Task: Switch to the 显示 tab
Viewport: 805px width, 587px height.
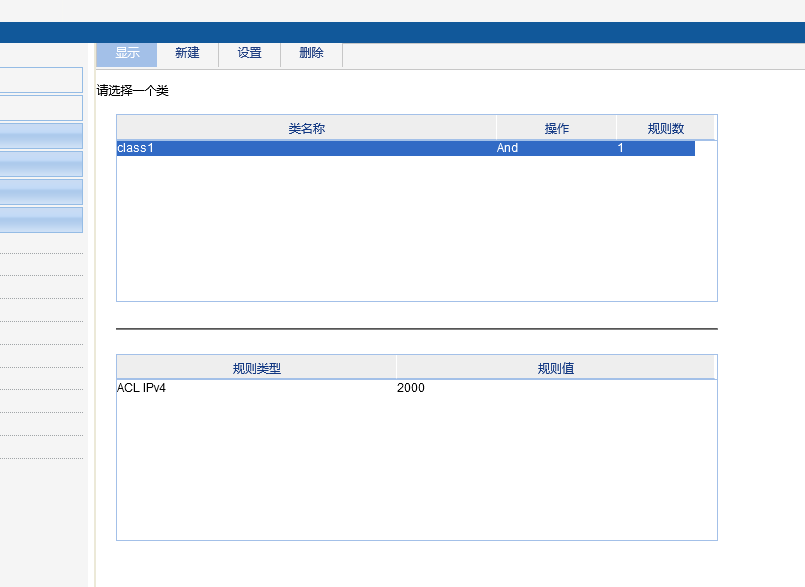Action: pos(127,53)
